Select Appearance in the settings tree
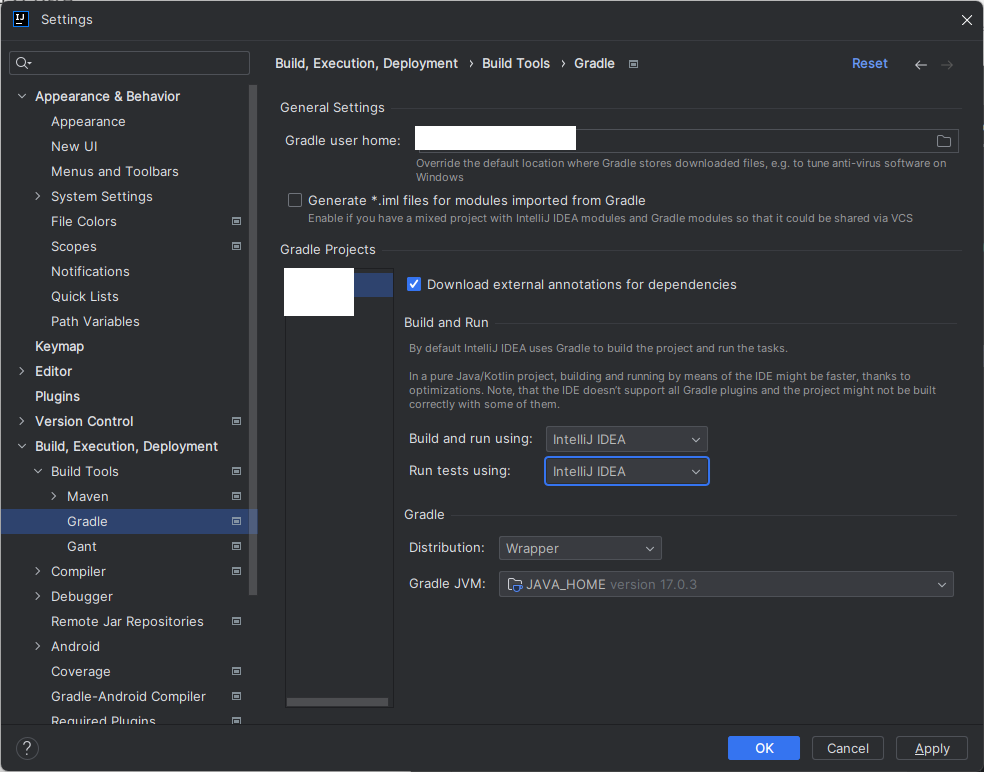The image size is (984, 772). (88, 122)
